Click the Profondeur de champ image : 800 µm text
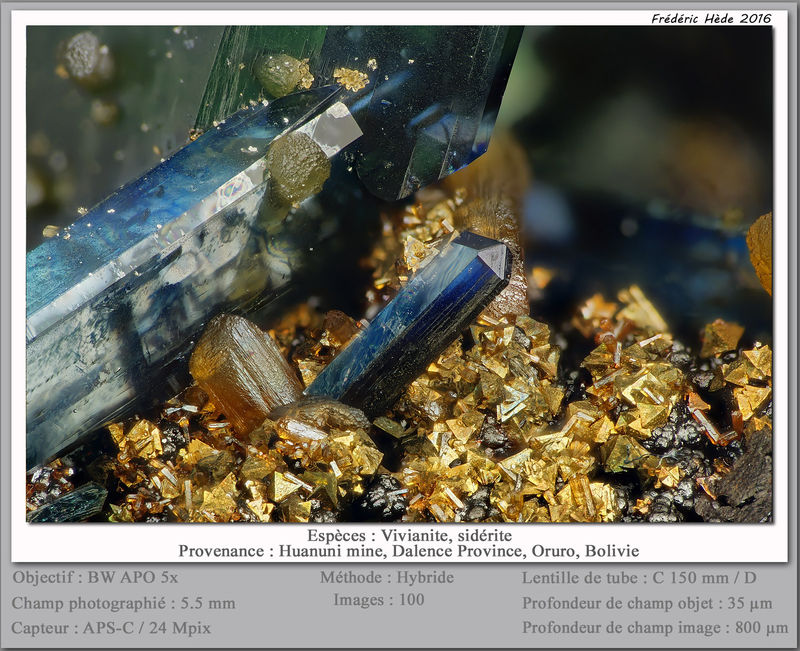Viewport: 800px width, 651px height. 655,628
